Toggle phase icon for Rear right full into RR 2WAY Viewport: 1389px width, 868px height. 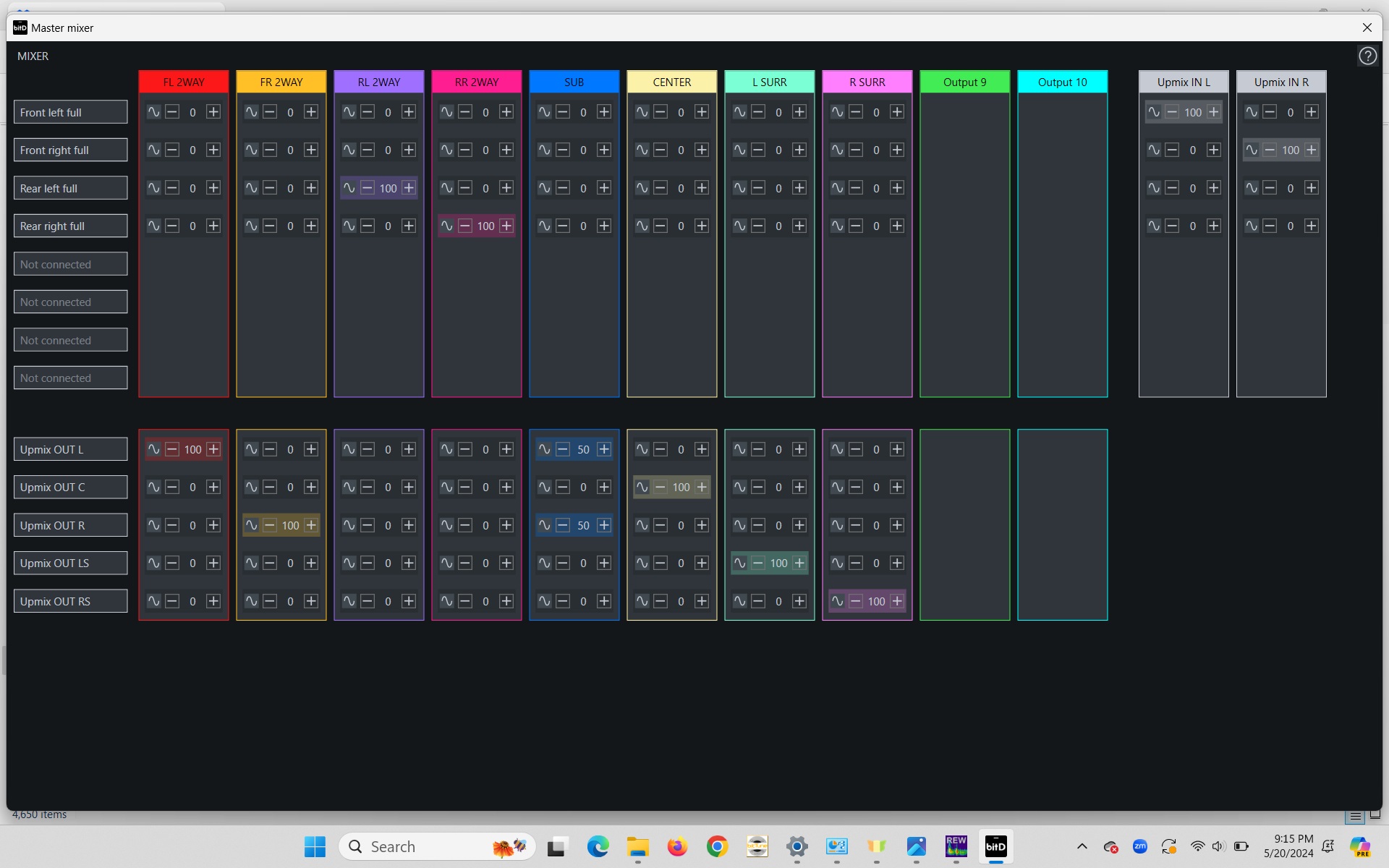[x=446, y=226]
